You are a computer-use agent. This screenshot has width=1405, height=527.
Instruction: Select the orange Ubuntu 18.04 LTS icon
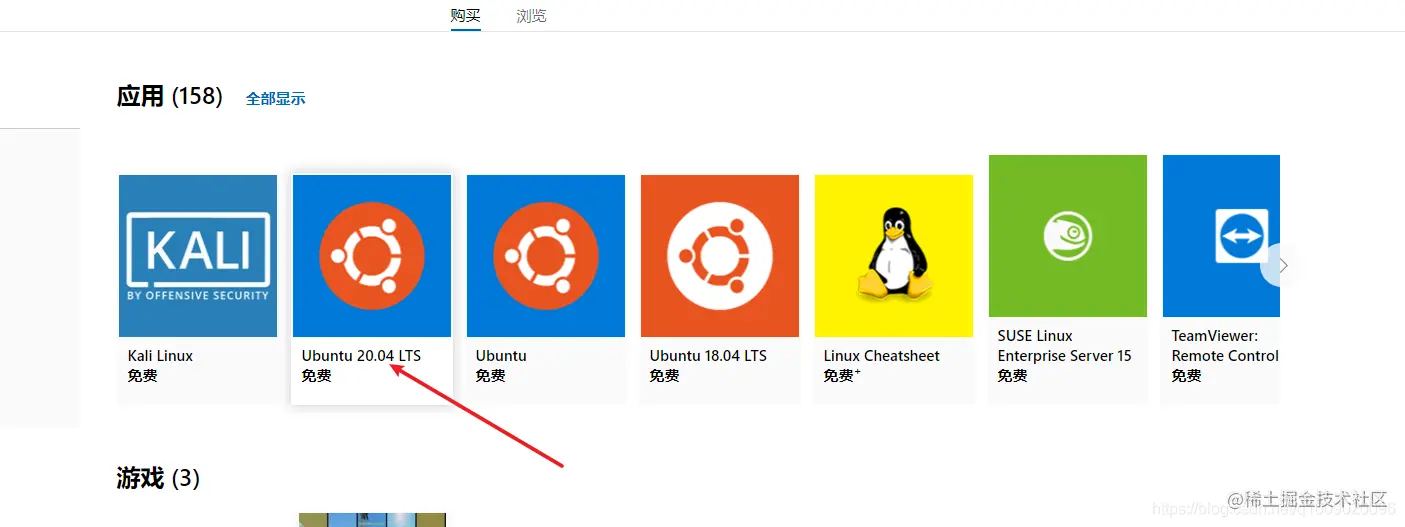click(x=720, y=256)
